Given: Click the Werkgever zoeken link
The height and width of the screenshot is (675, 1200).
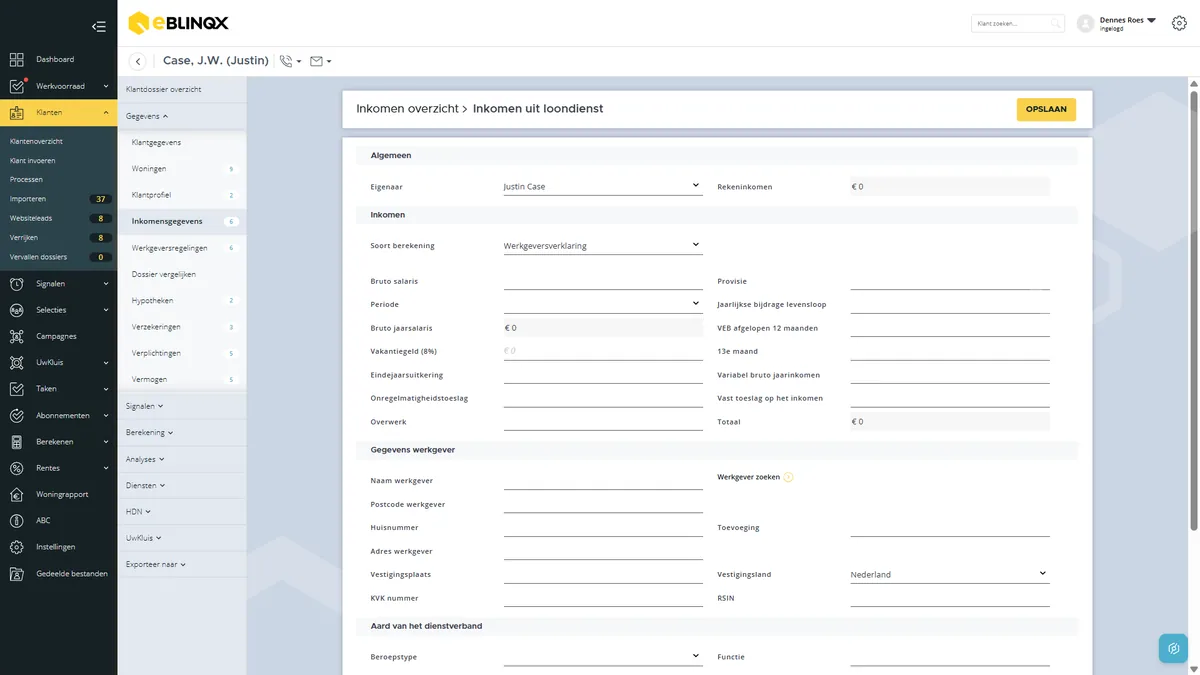Looking at the screenshot, I should point(748,477).
